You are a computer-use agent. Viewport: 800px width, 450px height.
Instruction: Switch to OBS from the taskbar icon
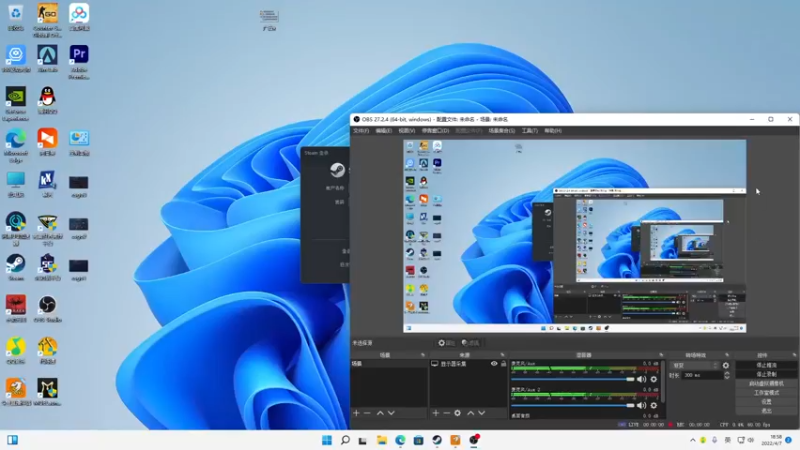pyautogui.click(x=474, y=440)
